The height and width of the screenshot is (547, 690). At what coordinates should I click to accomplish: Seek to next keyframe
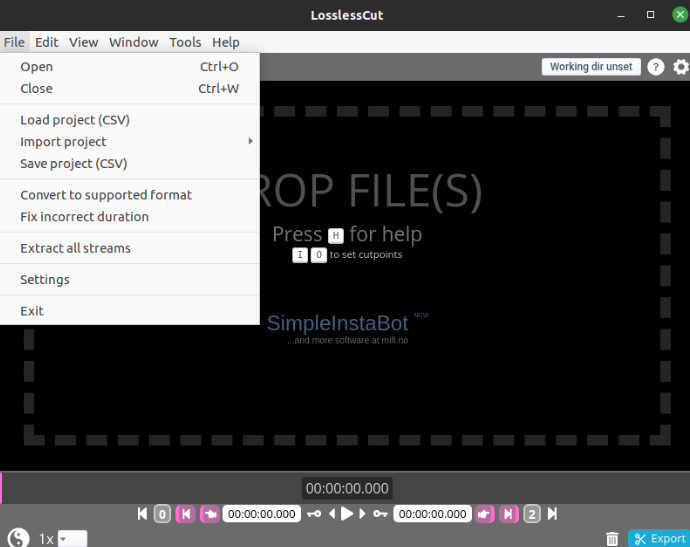tap(380, 514)
